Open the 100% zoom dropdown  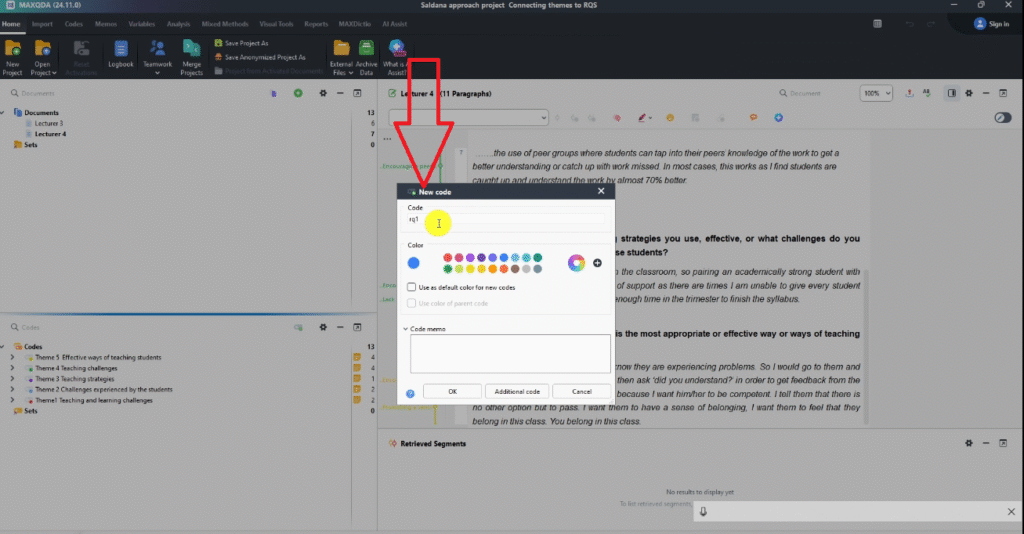[876, 93]
